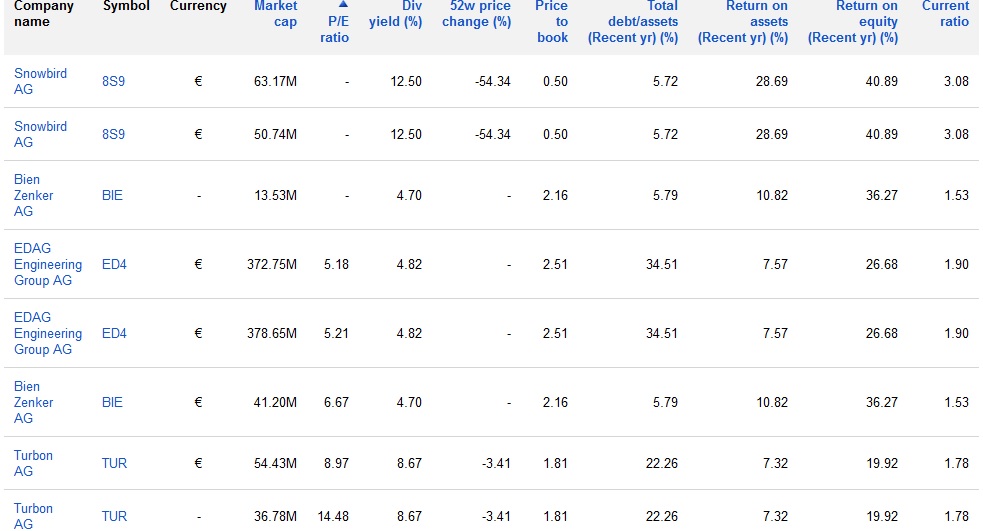Image resolution: width=983 pixels, height=531 pixels.
Task: Sort by 52w price change (%) header
Action: [x=476, y=13]
